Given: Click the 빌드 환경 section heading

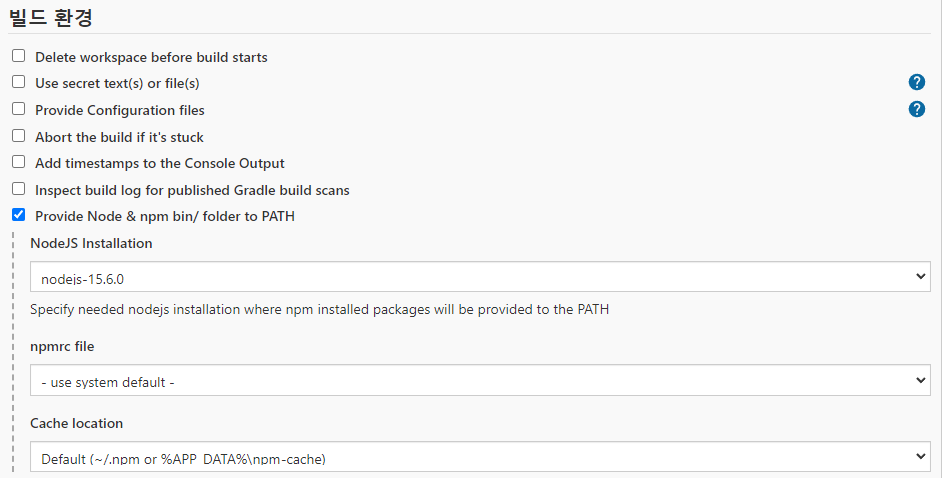Looking at the screenshot, I should tap(50, 16).
